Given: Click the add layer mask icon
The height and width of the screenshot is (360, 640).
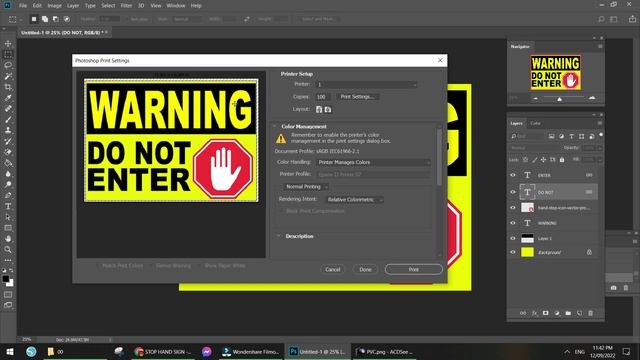Looking at the screenshot, I should (x=546, y=313).
